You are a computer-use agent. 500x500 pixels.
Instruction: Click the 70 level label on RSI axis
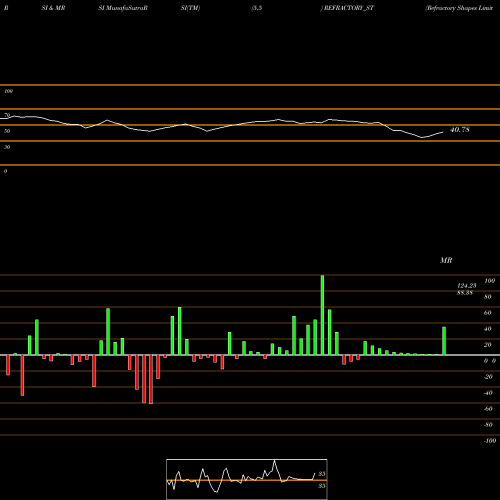[x=7, y=115]
